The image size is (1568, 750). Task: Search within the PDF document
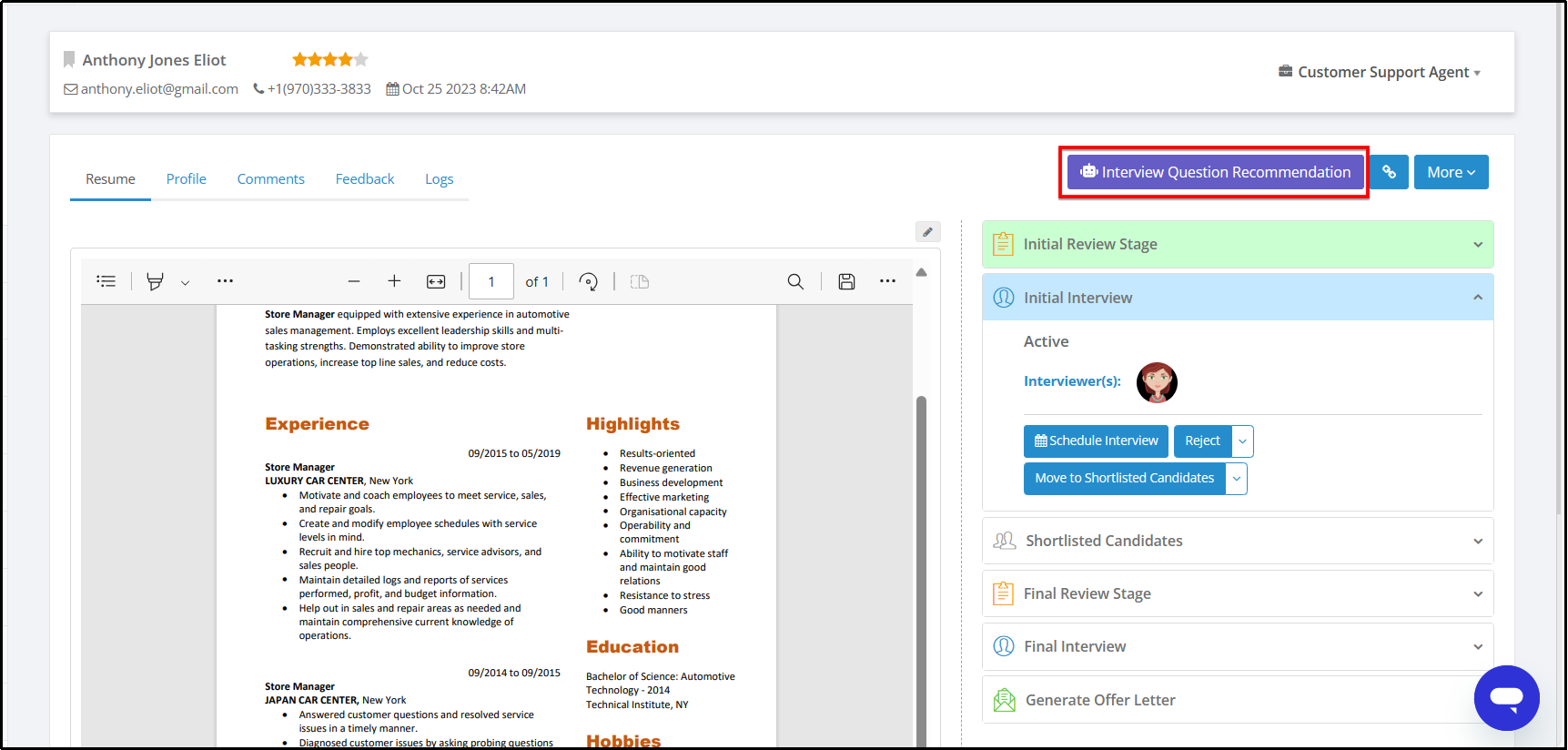(x=795, y=281)
